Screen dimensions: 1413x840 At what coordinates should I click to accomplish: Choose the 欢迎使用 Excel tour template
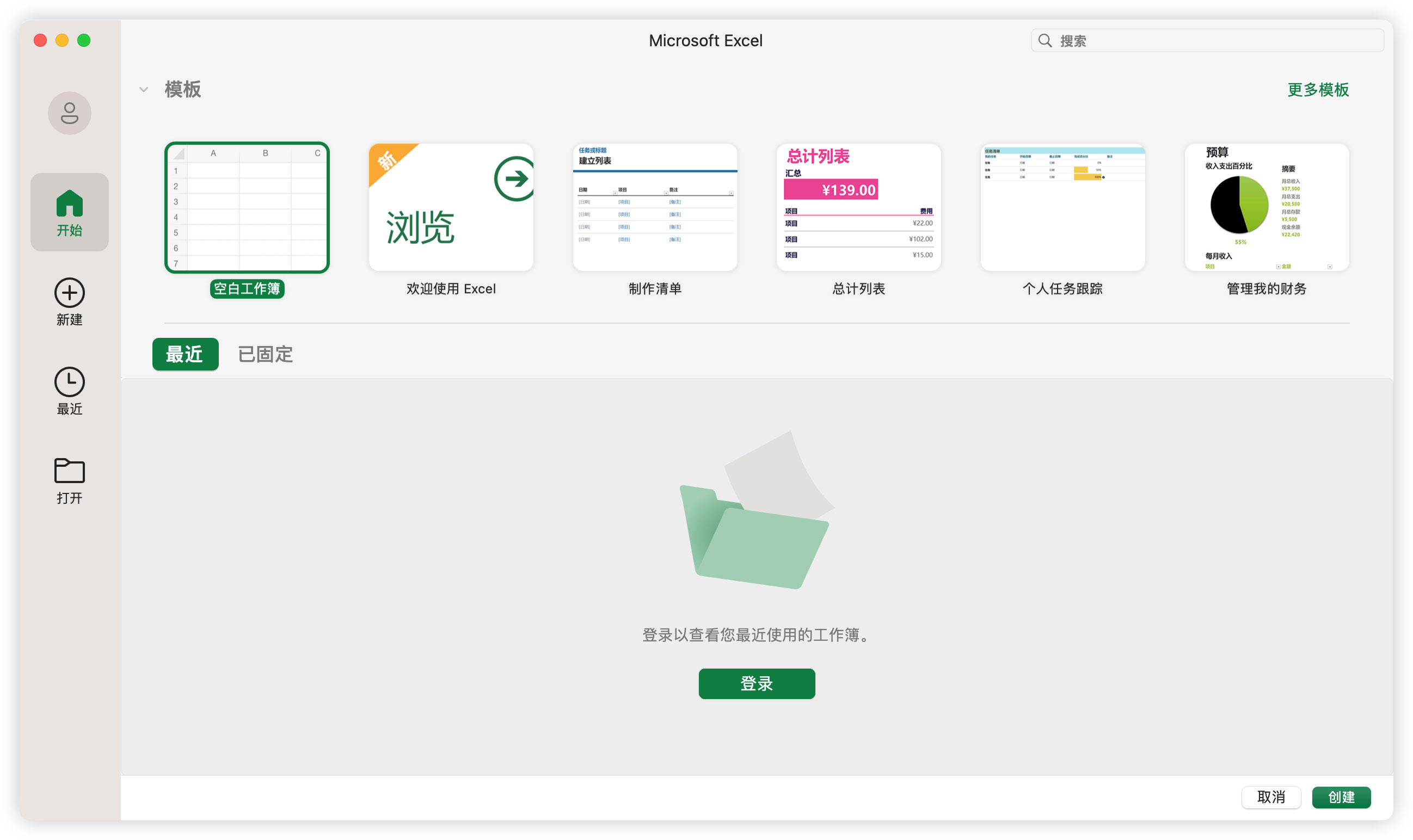451,207
